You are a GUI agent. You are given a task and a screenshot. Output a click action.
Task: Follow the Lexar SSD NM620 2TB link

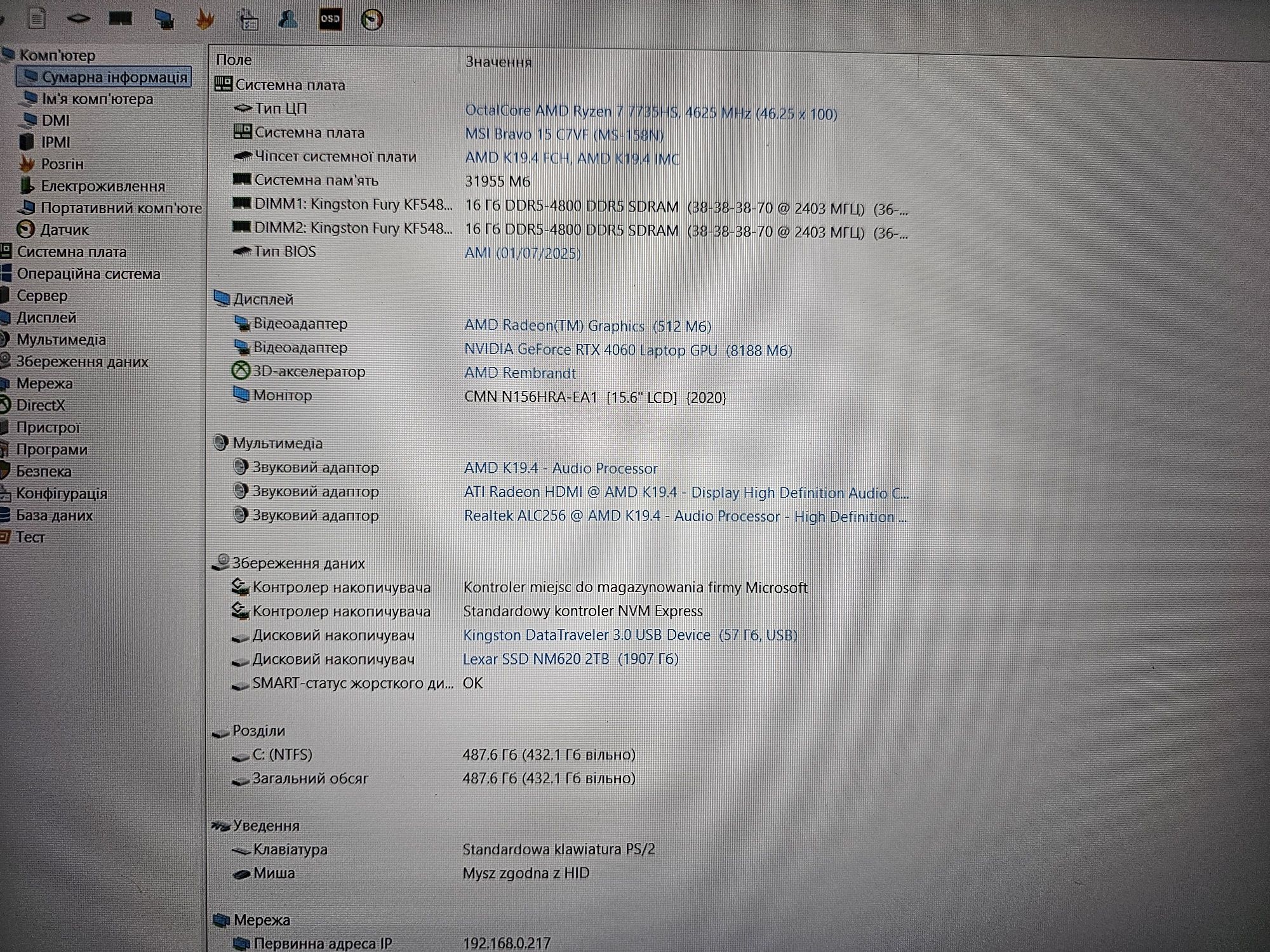[x=571, y=659]
